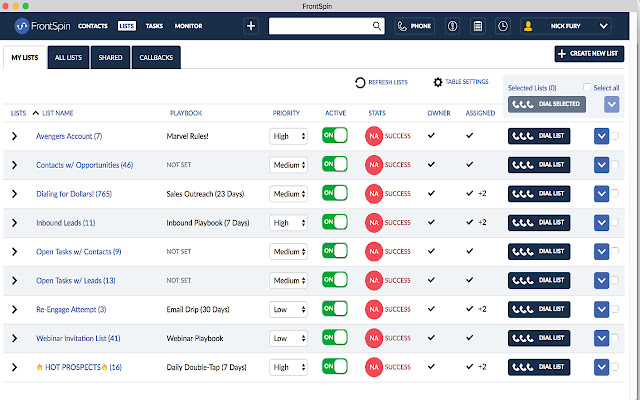Open priority dropdown for Avengers Account
Image resolution: width=640 pixels, height=400 pixels.
pos(288,136)
